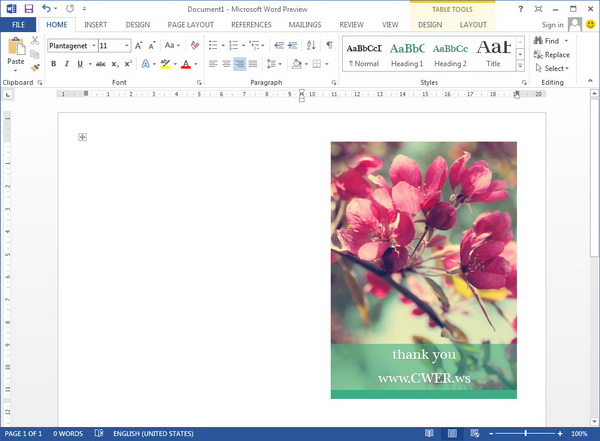The width and height of the screenshot is (600, 441).
Task: Sort the selected text
Action: click(x=312, y=45)
